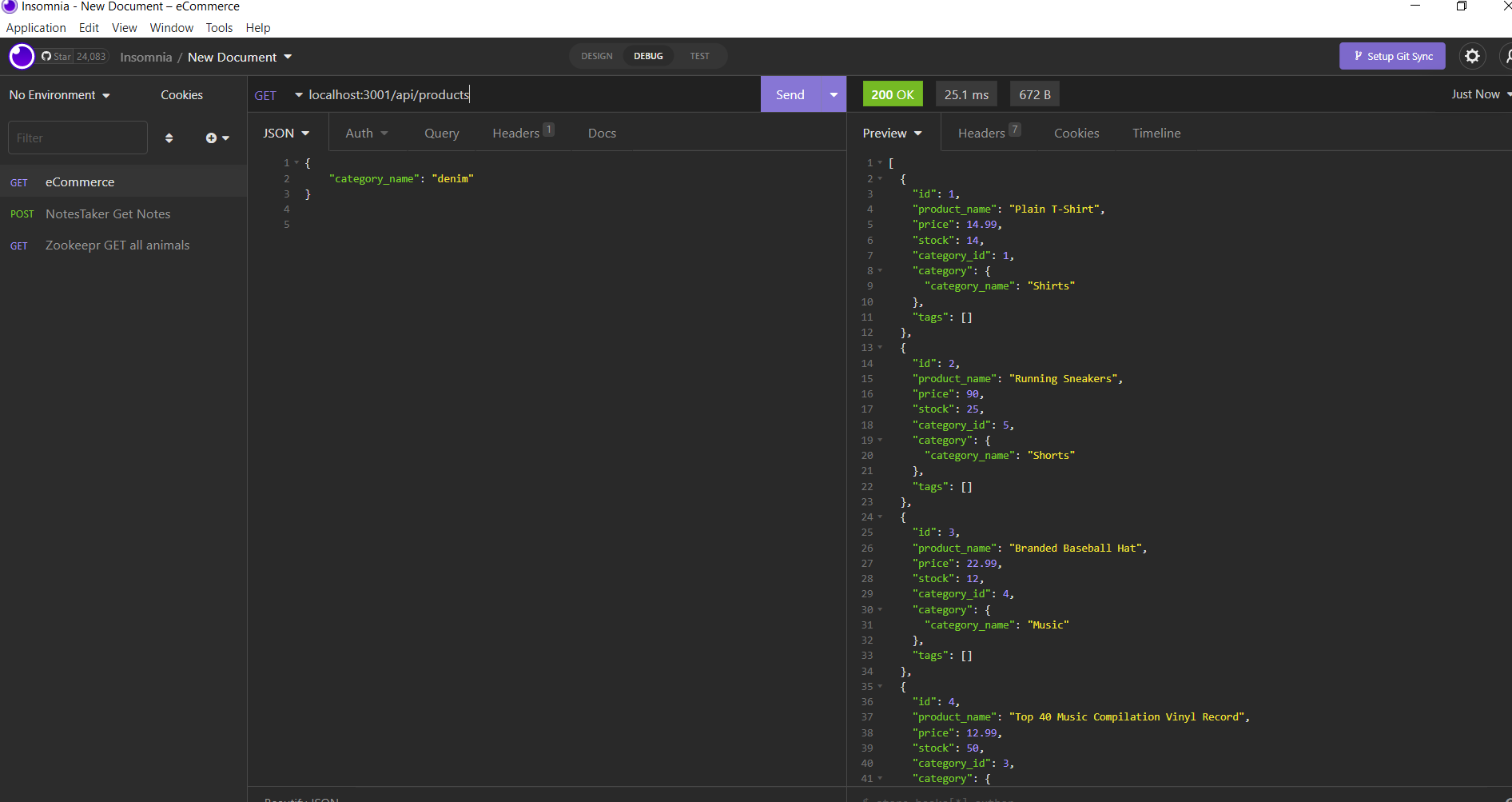The height and width of the screenshot is (802, 1512).
Task: Enable DEBUG mode toggle
Action: click(647, 56)
